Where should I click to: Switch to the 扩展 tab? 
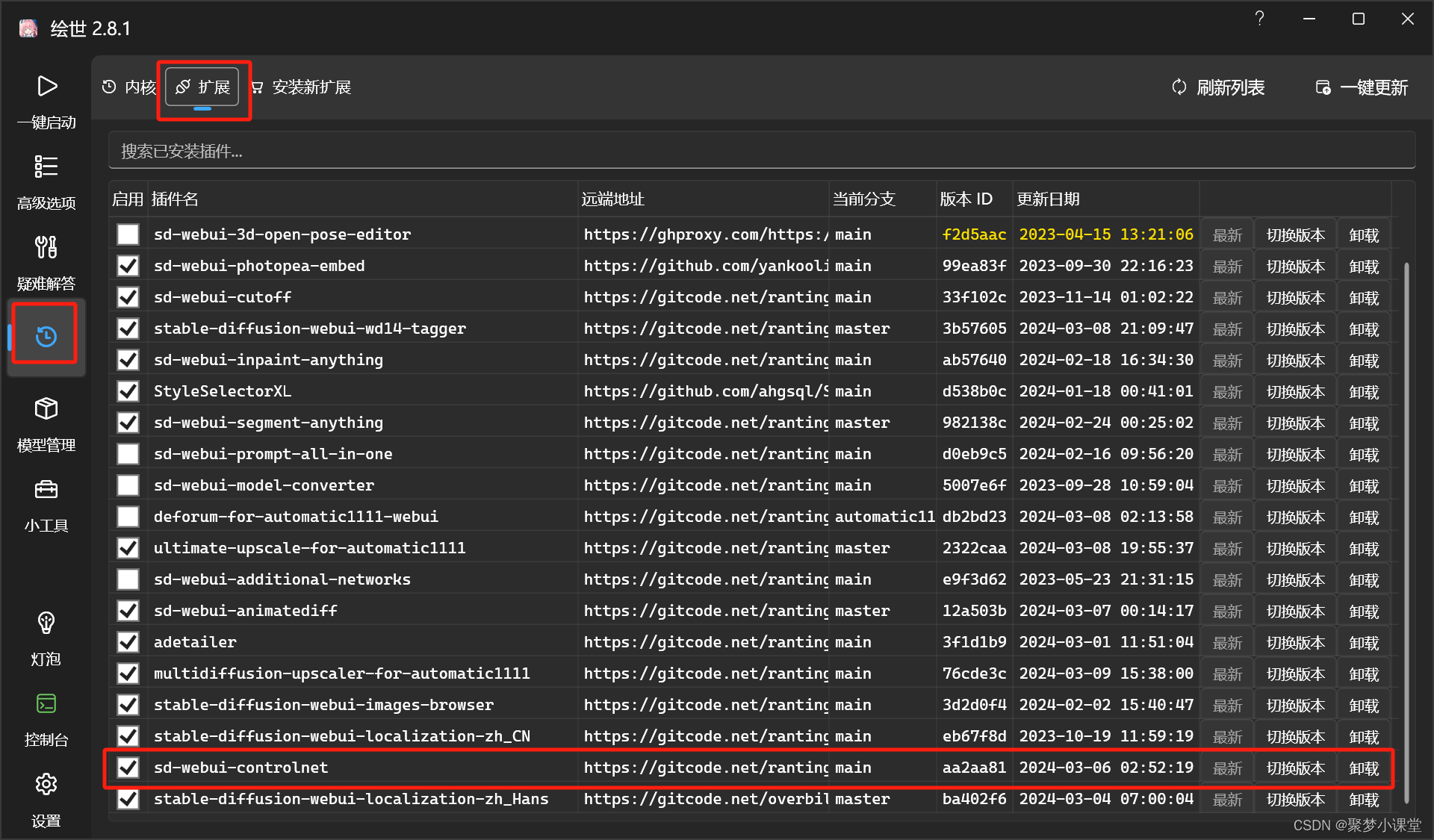202,87
